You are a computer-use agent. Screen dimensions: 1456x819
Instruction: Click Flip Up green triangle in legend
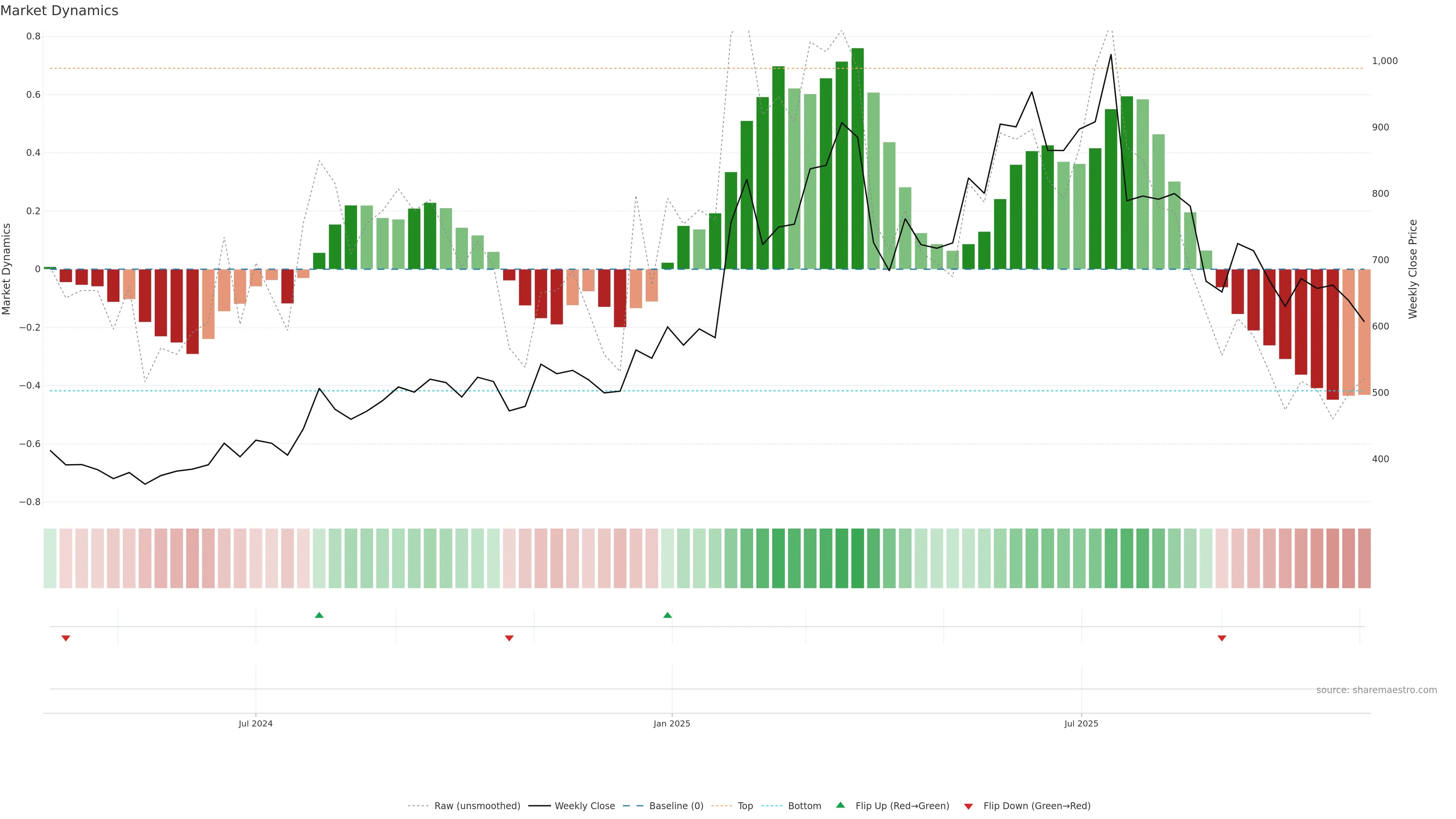pos(841,805)
